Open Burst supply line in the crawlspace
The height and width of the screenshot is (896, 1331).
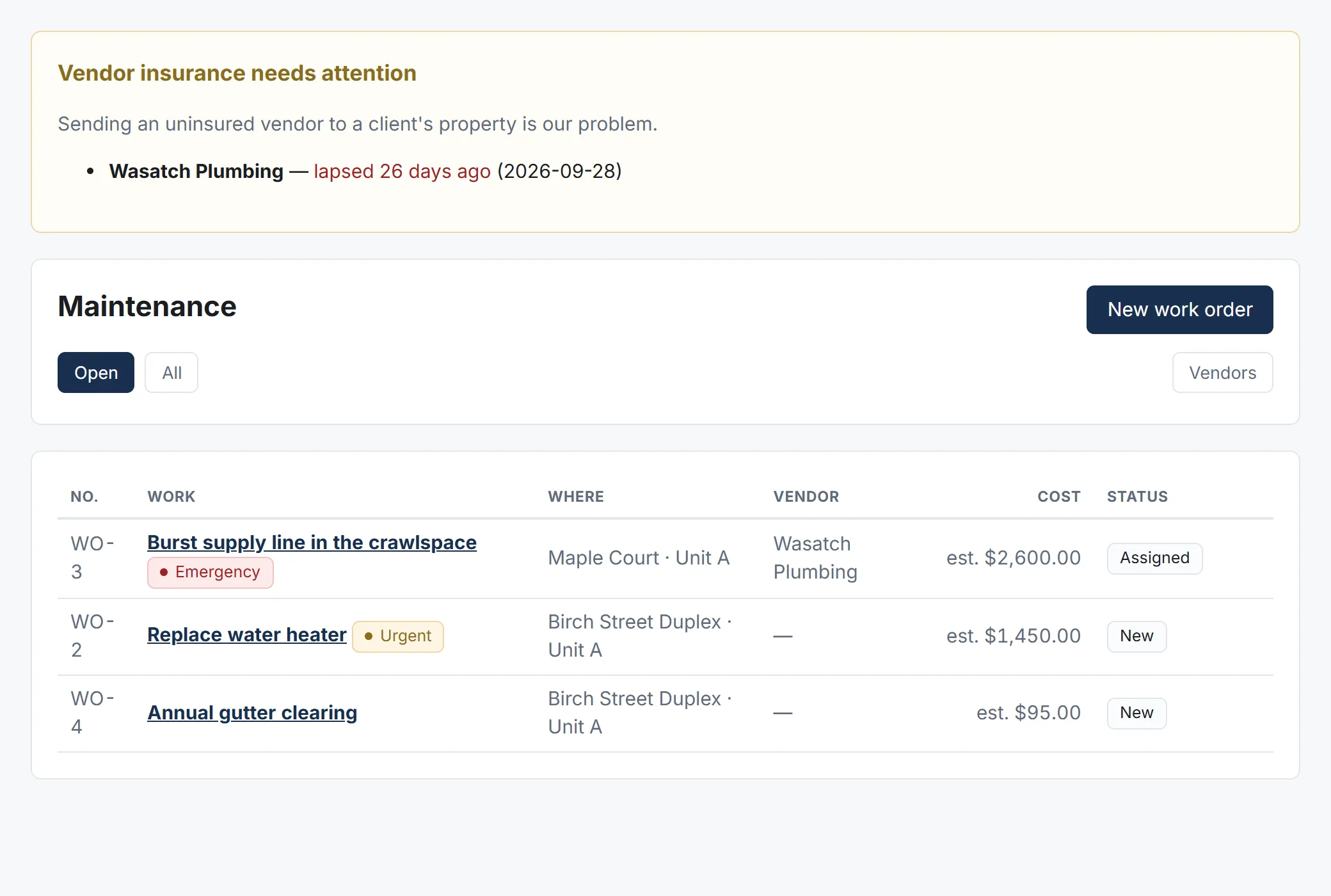(x=312, y=542)
